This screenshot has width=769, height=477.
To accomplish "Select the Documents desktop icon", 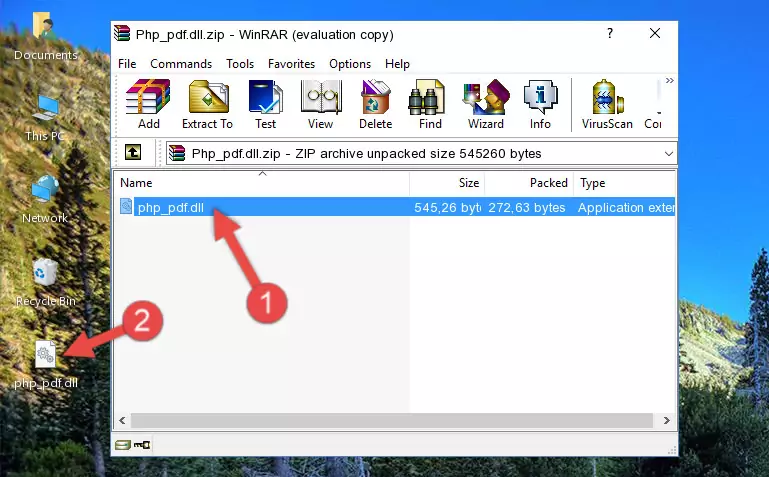I will point(46,36).
